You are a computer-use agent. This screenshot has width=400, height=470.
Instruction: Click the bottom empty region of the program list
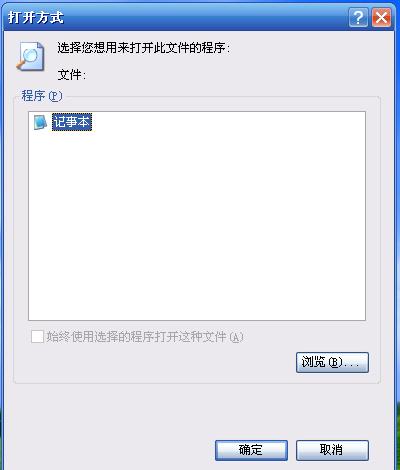point(197,300)
